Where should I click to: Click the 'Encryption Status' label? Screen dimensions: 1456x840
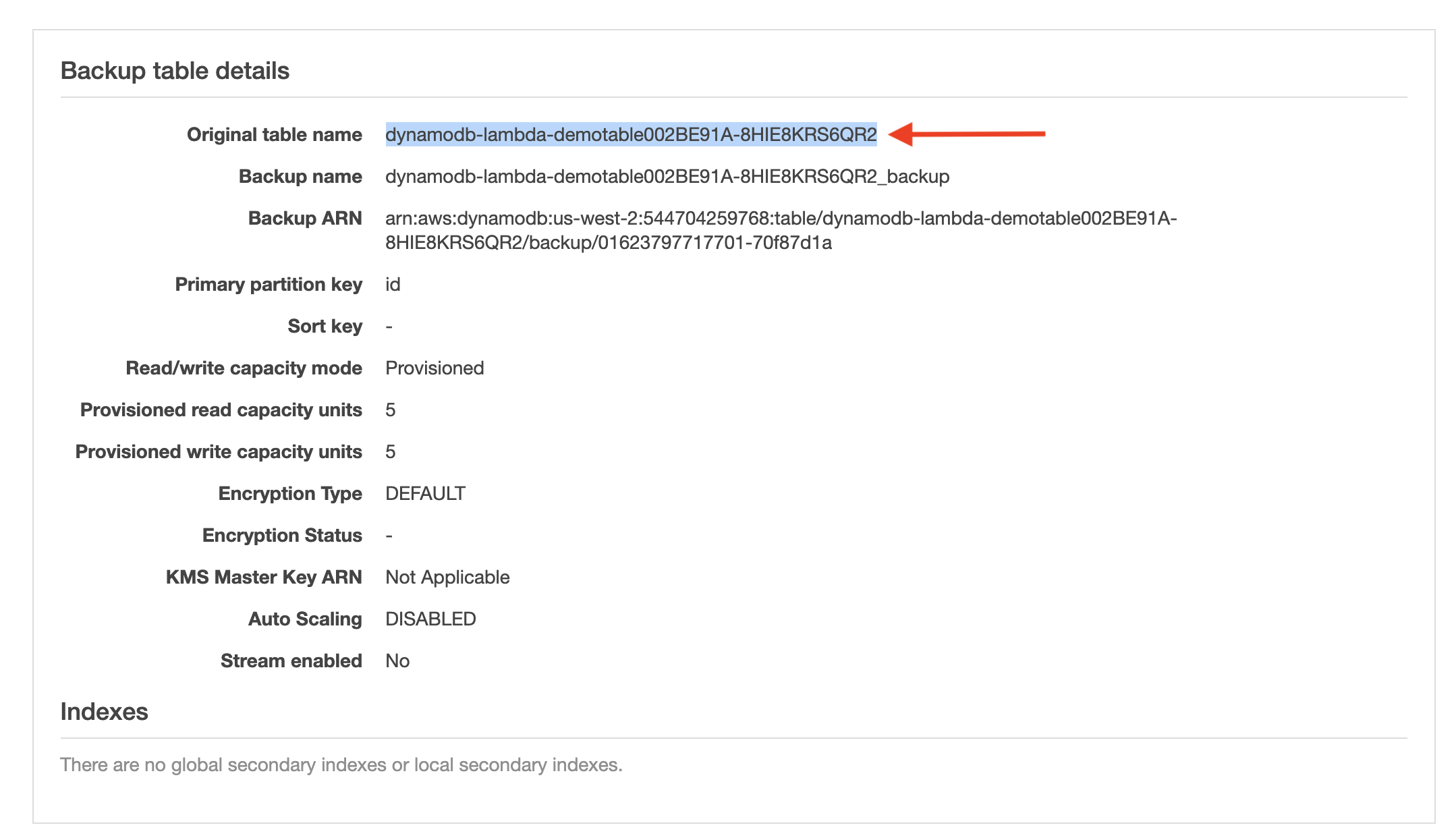pyautogui.click(x=282, y=536)
